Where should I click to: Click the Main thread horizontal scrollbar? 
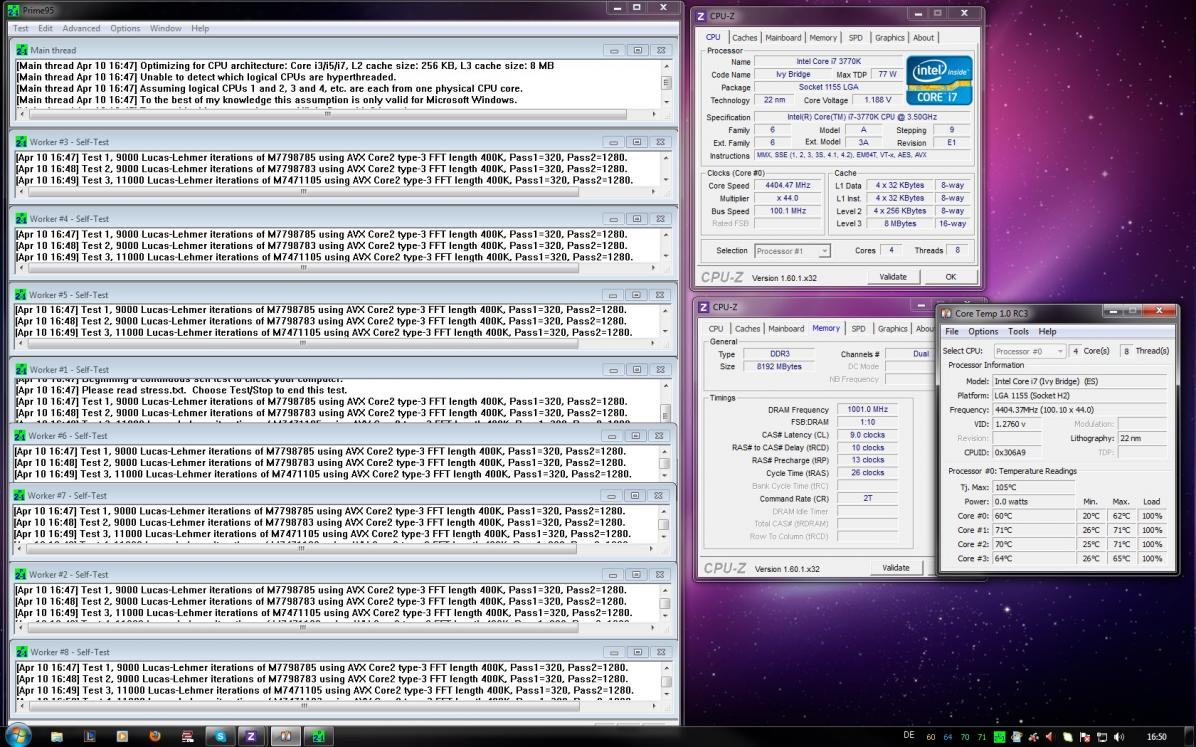[338, 114]
